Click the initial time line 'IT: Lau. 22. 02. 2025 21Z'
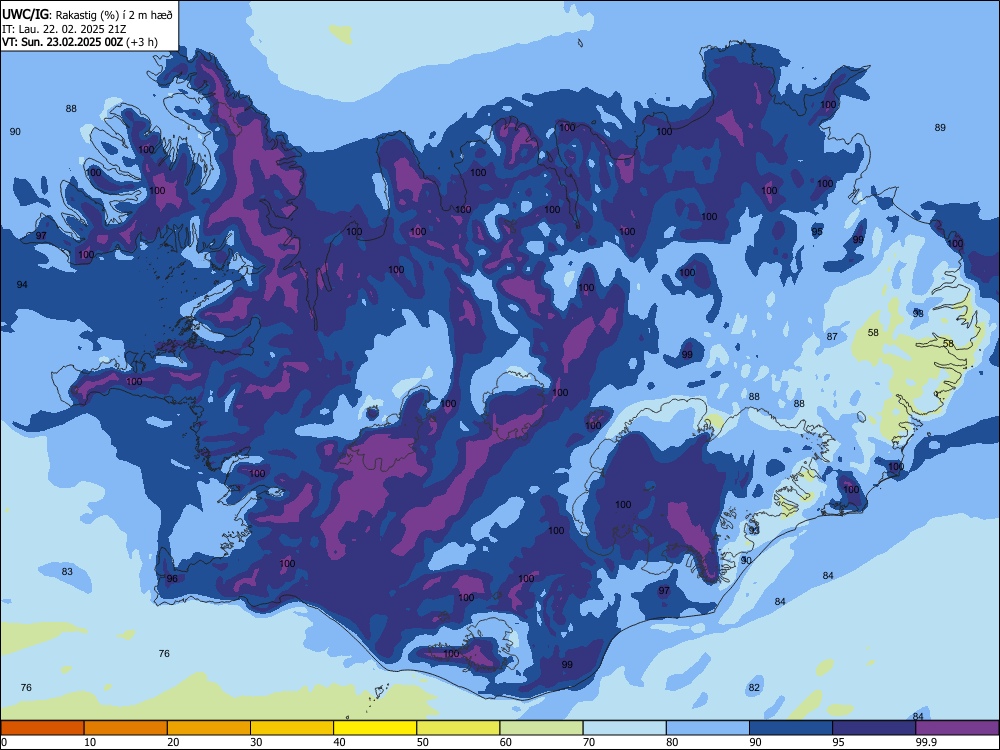1000x750 pixels. (64, 29)
